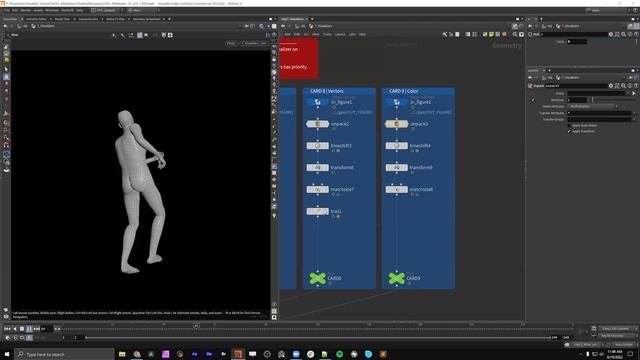Open the unpack3 parameter gear menu

[611, 86]
